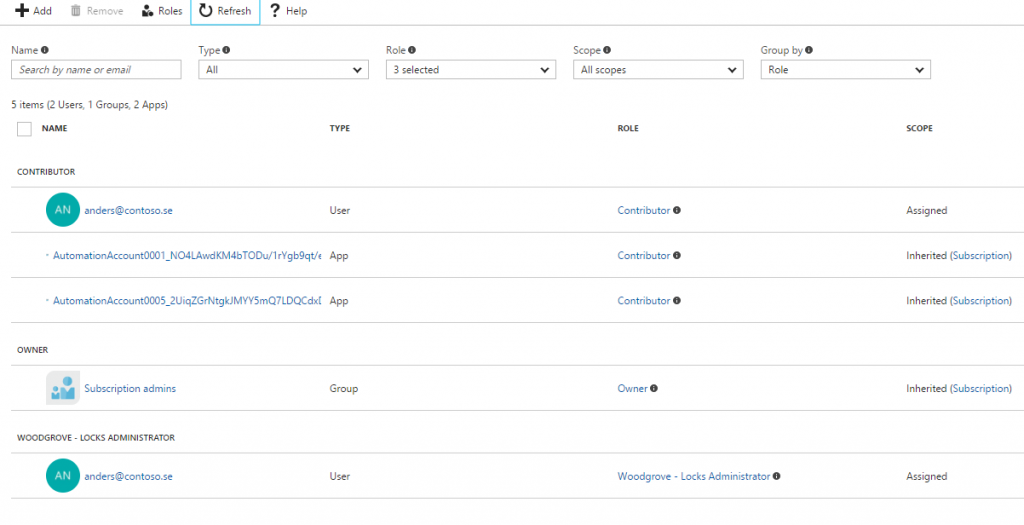Open anders@contoso.se under Contributor group
The image size is (1024, 525).
tap(129, 210)
